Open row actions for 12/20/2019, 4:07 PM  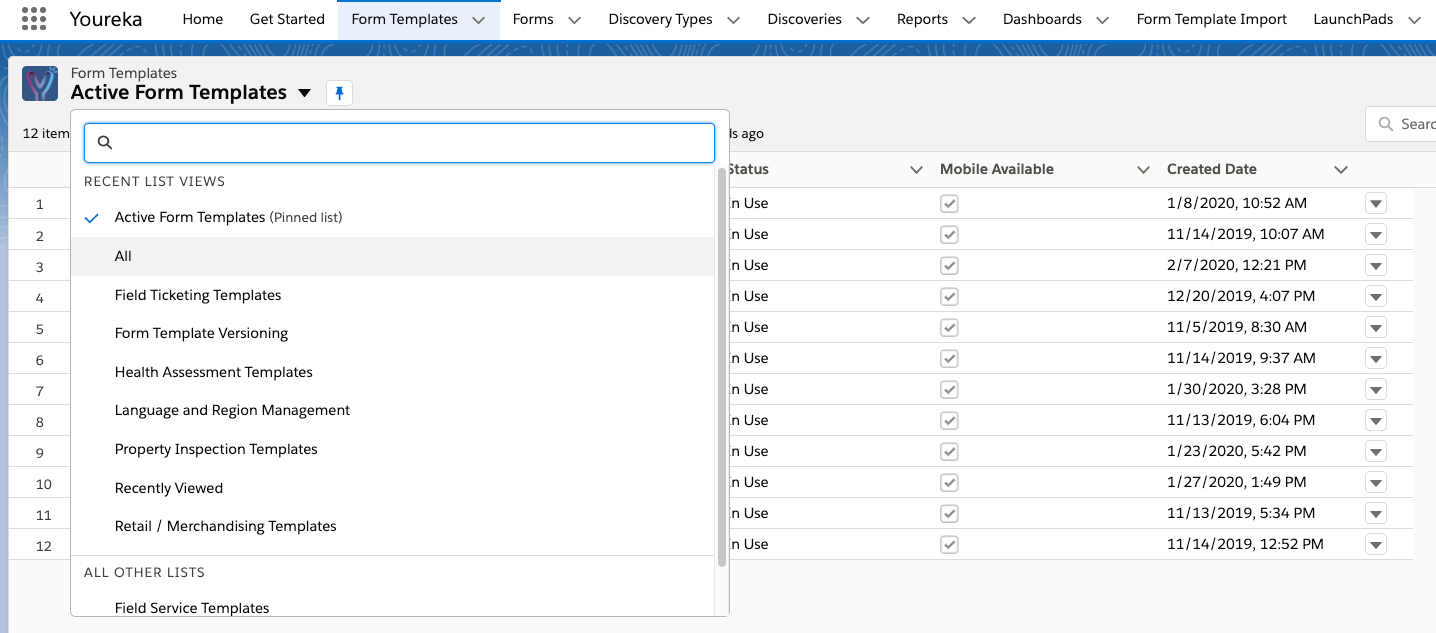pyautogui.click(x=1376, y=296)
